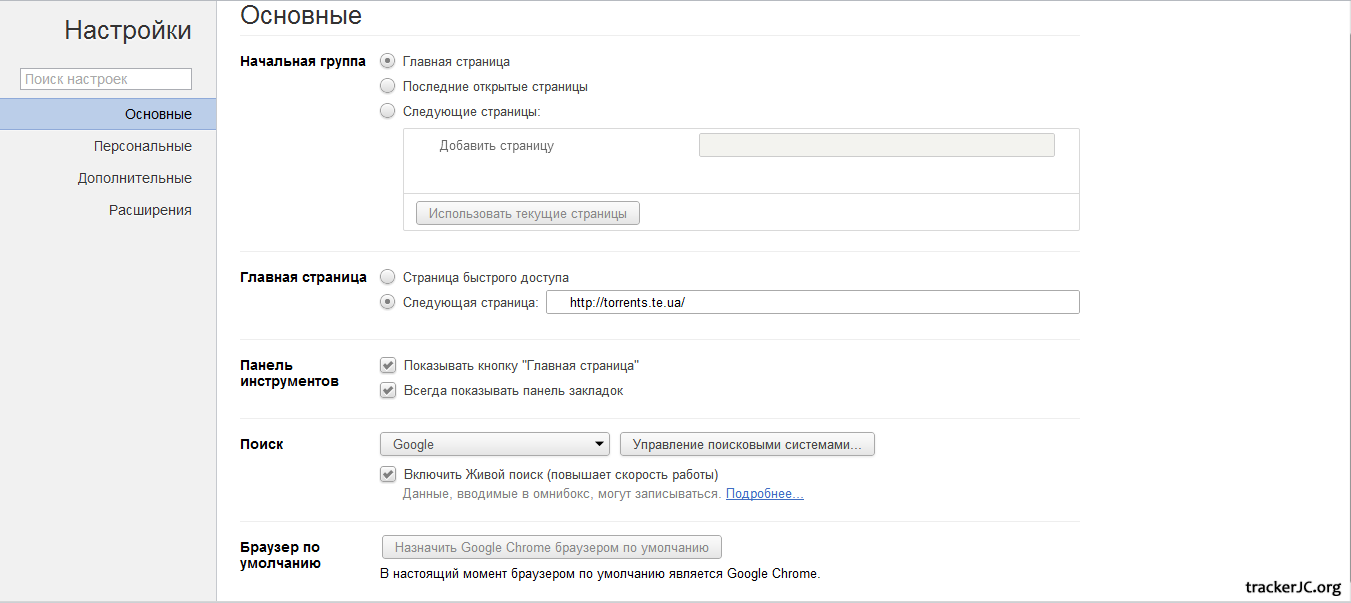Screen dimensions: 1351x603
Task: Follow the 'Подробнее...' link
Action: point(764,494)
